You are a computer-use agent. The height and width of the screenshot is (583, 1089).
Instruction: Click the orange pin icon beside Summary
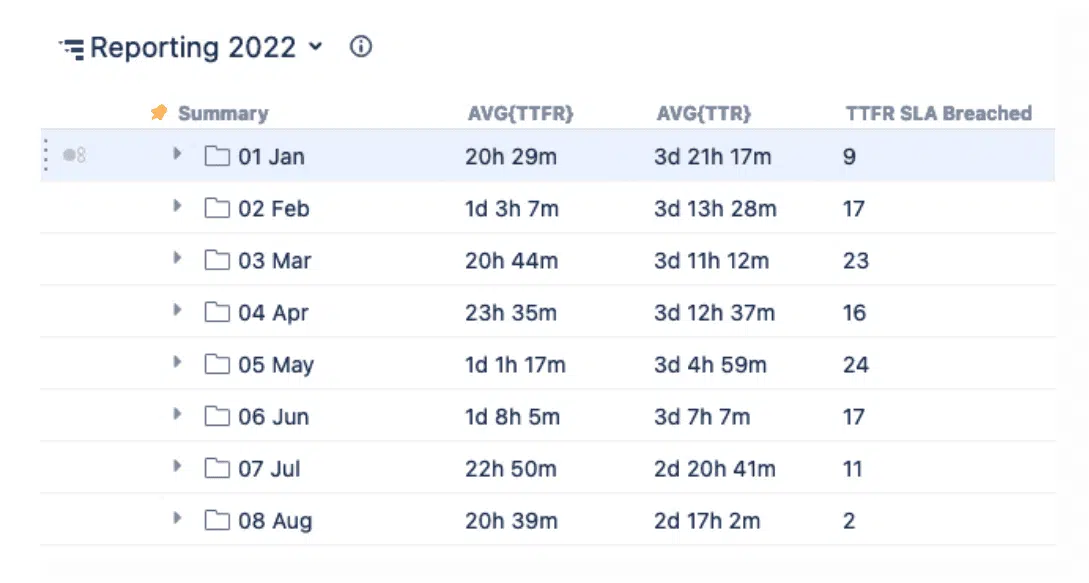[159, 112]
